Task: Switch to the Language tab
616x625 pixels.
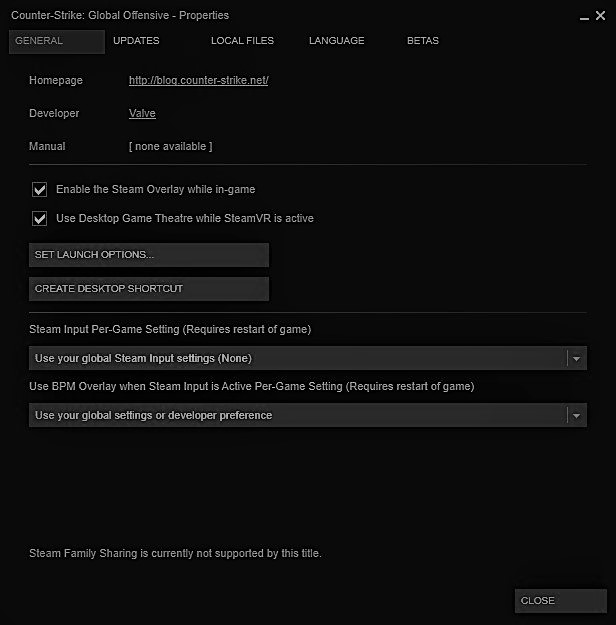Action: click(x=337, y=41)
